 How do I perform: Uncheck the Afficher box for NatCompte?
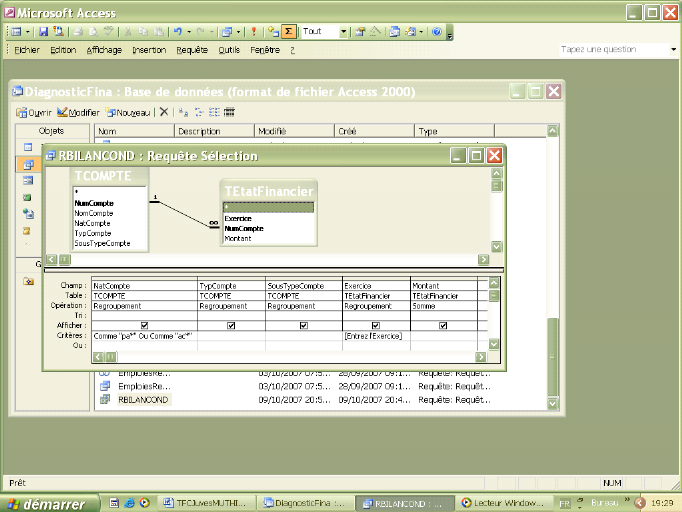(145, 326)
